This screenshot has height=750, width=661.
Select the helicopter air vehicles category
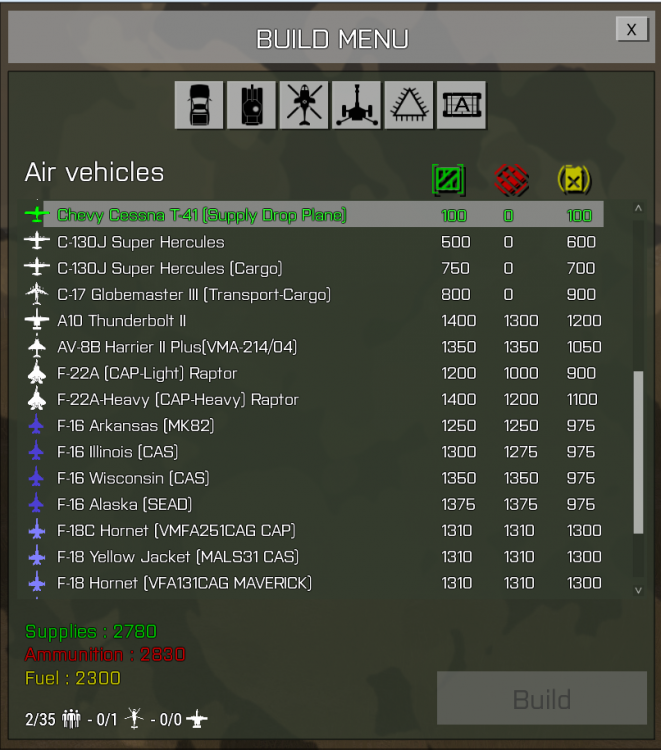304,105
